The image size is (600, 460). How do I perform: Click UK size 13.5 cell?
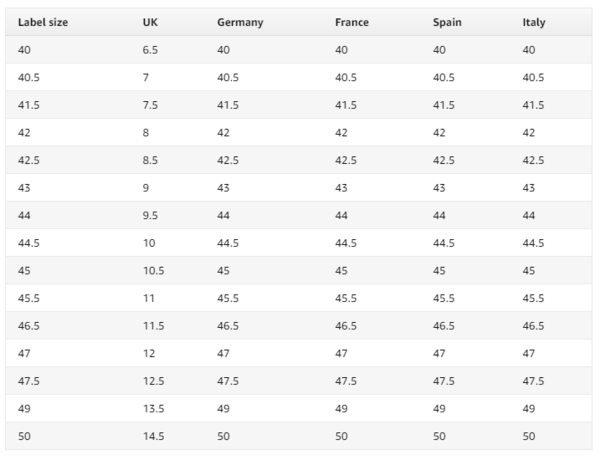coord(153,408)
